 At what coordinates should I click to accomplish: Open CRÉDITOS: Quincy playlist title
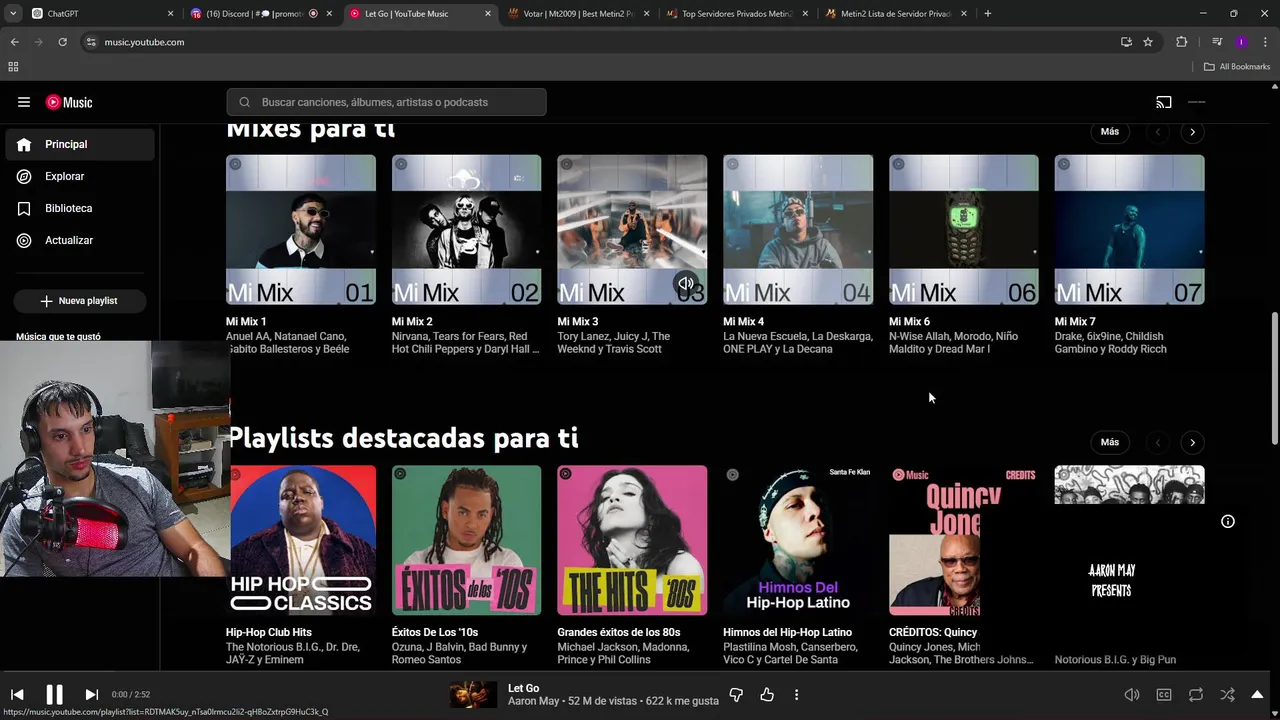[x=933, y=632]
